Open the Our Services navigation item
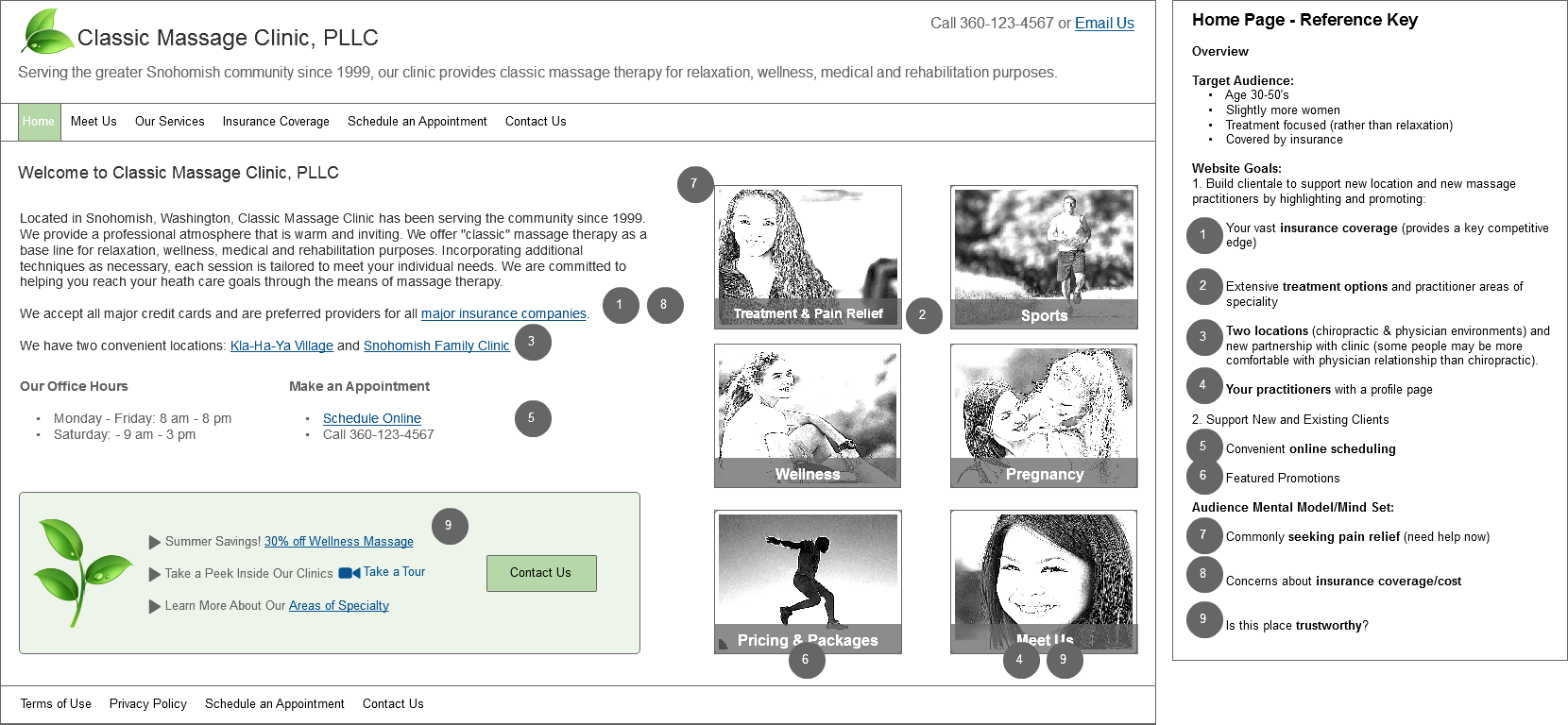This screenshot has height=725, width=1568. (169, 122)
